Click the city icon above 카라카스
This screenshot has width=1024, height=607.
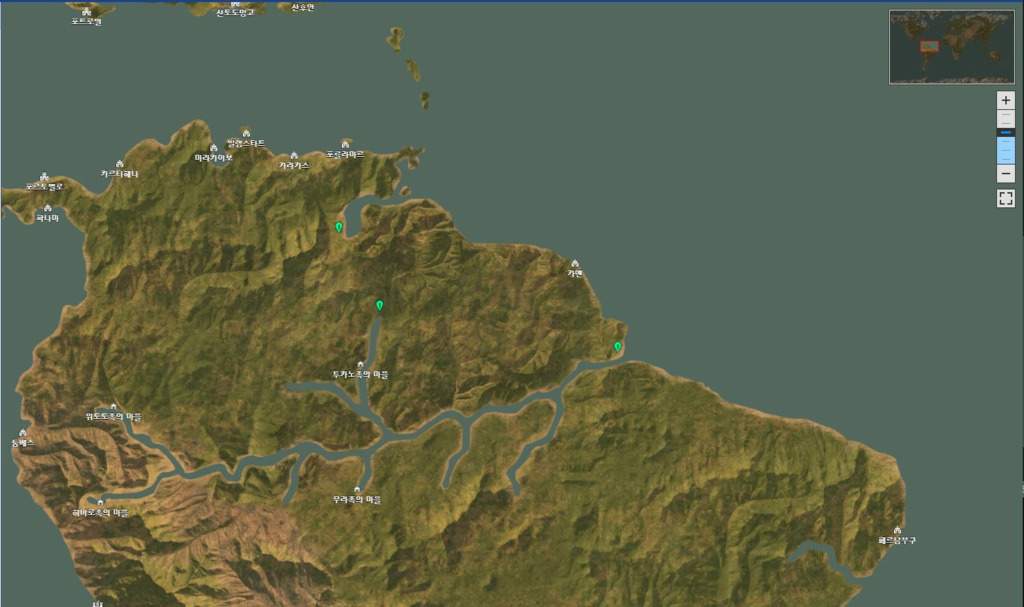(294, 156)
